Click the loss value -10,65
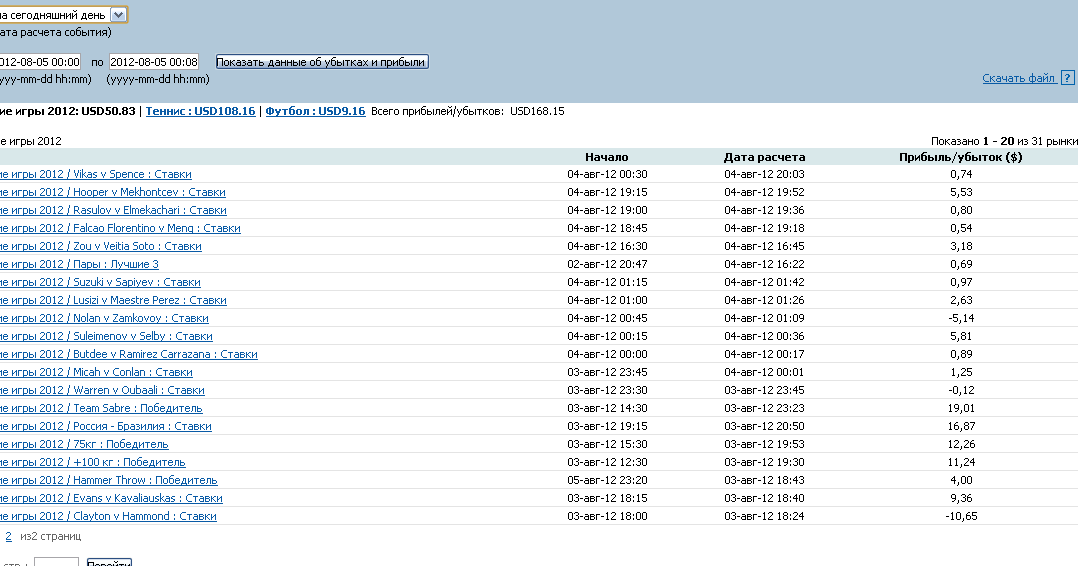Viewport: 1078px width, 566px height. pyautogui.click(x=961, y=516)
